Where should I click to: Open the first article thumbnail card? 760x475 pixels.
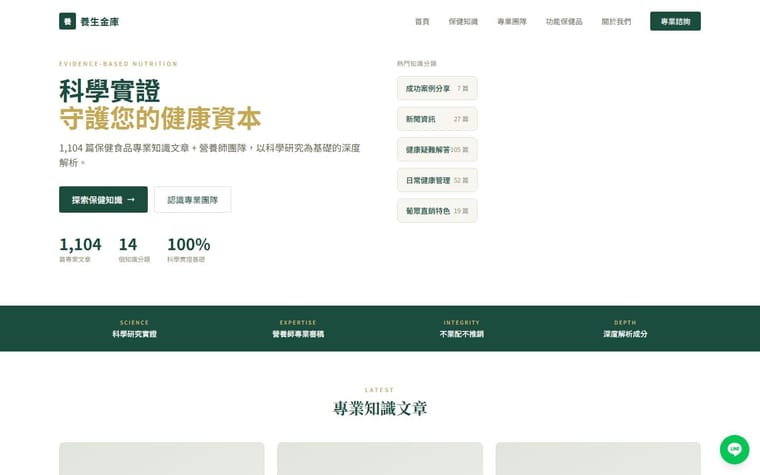(161, 459)
